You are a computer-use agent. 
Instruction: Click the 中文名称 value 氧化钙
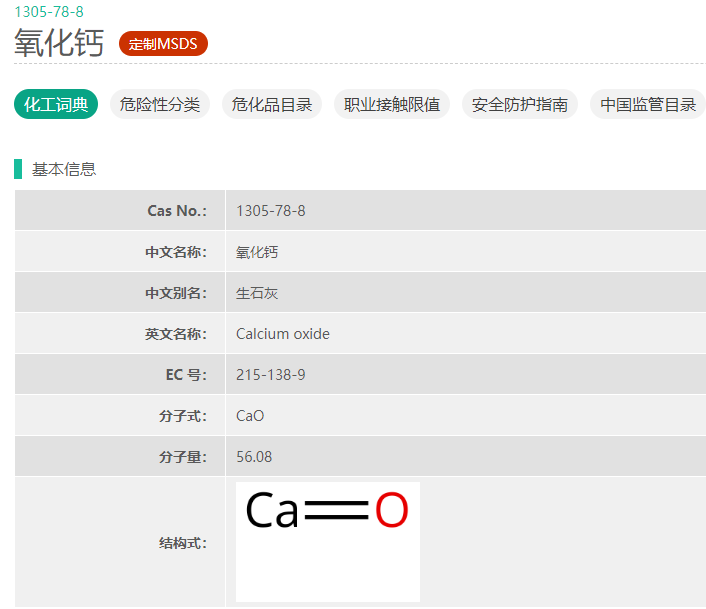[257, 252]
